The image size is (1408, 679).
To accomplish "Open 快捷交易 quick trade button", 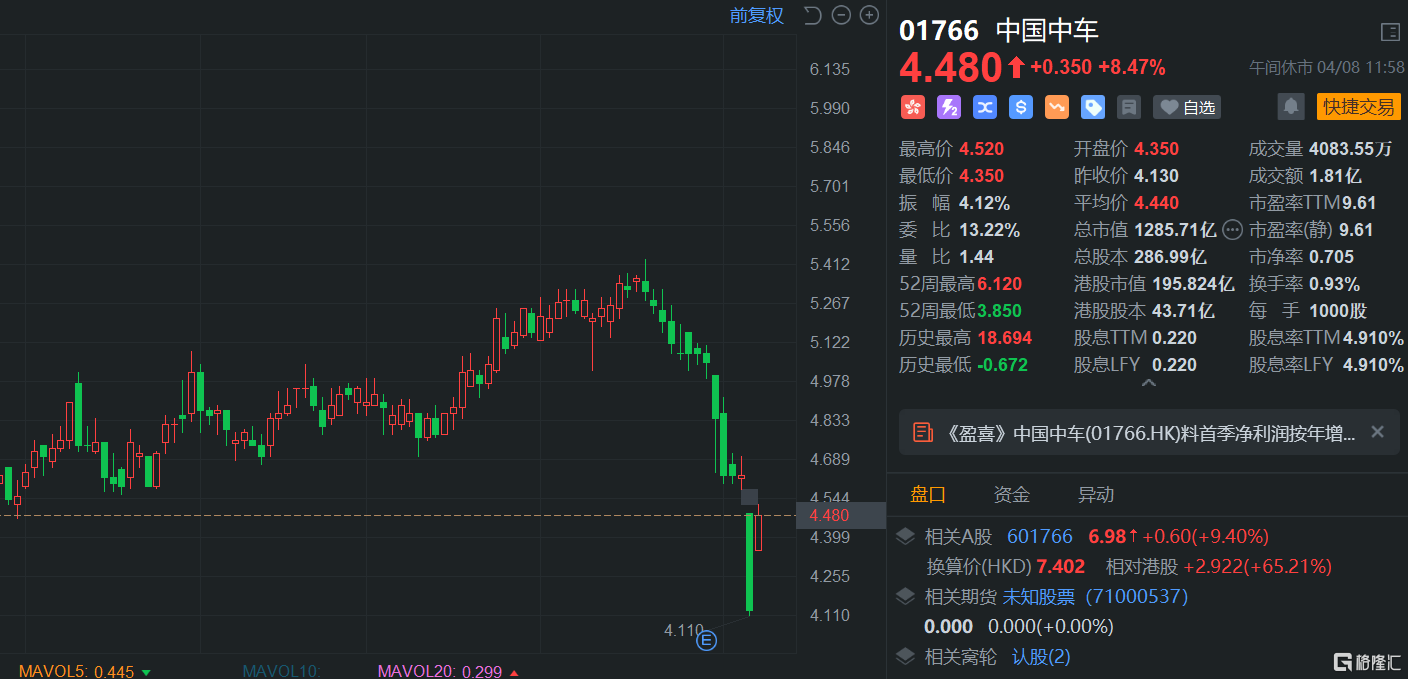I will (x=1358, y=106).
